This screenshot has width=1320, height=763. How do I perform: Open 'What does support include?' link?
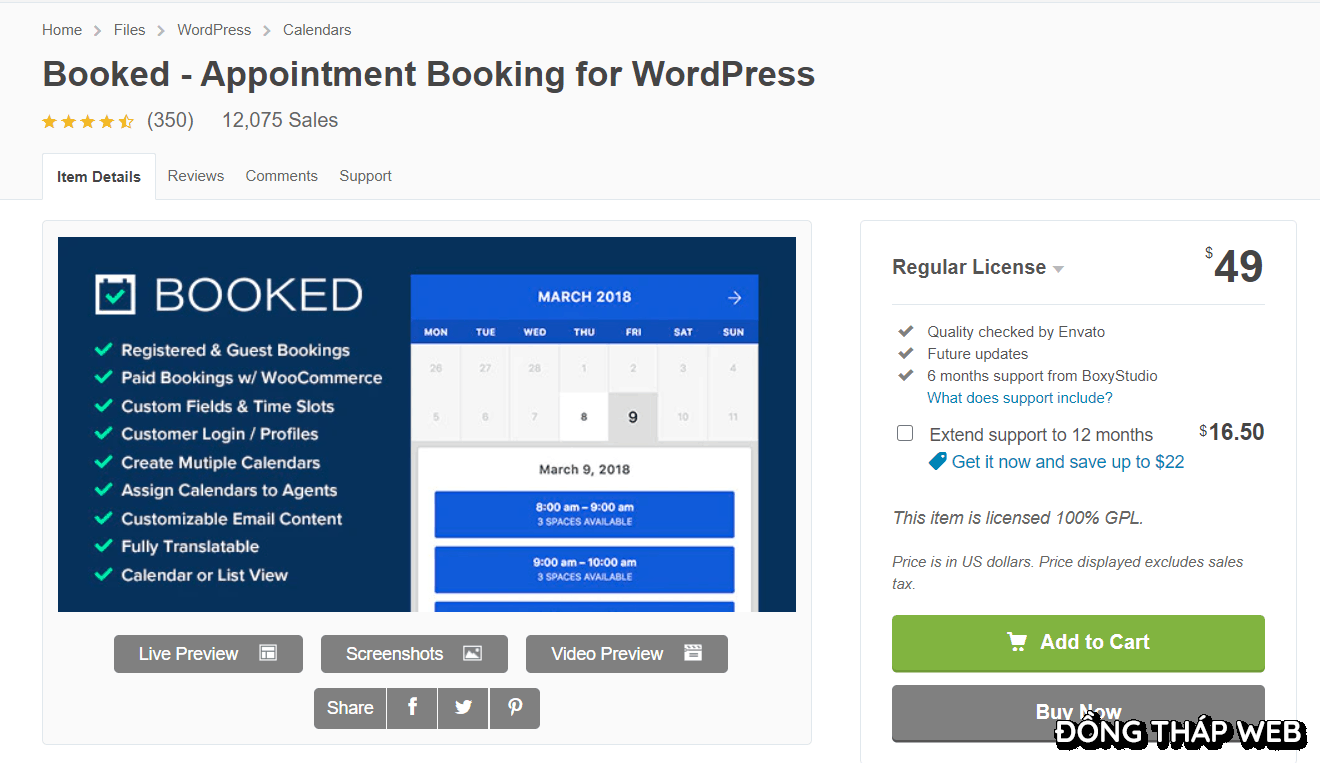click(1019, 398)
